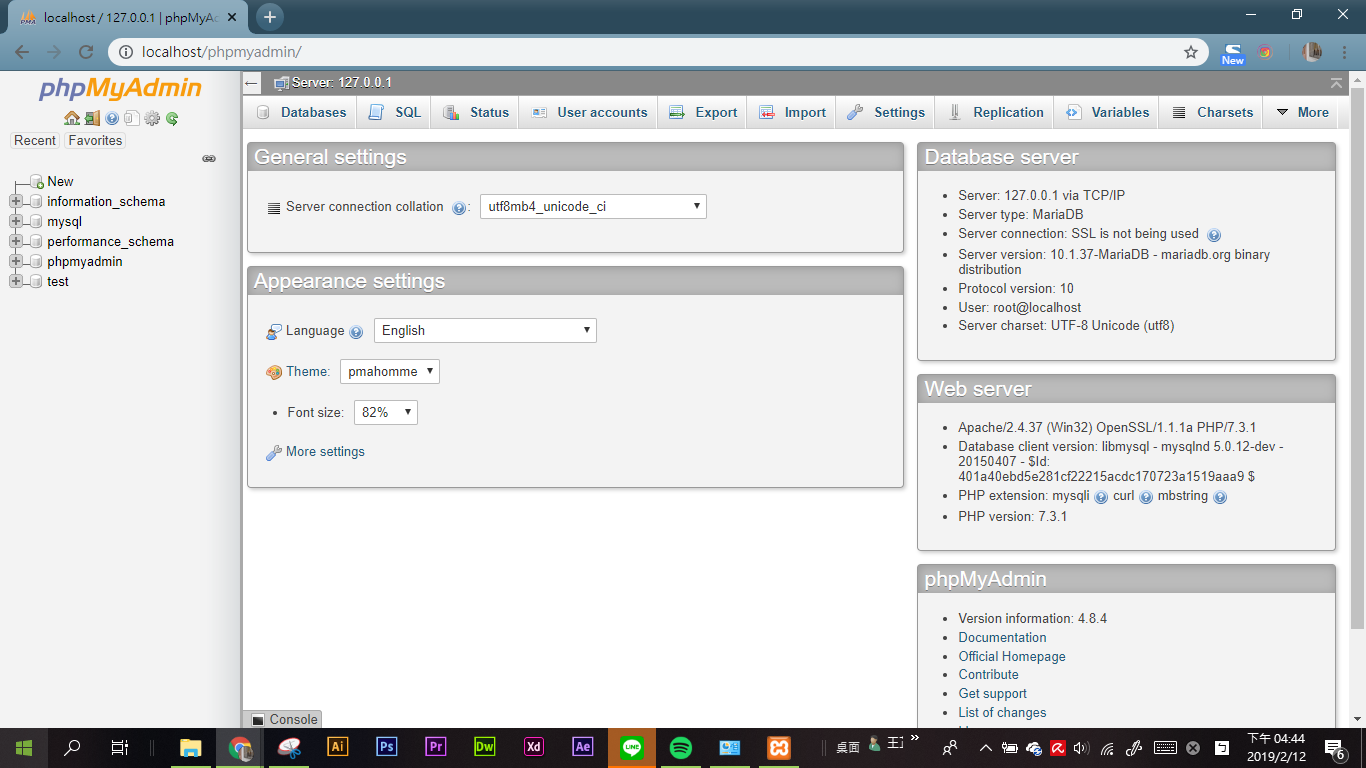Open new browser tab with plus button
This screenshot has width=1366, height=768.
(x=270, y=16)
